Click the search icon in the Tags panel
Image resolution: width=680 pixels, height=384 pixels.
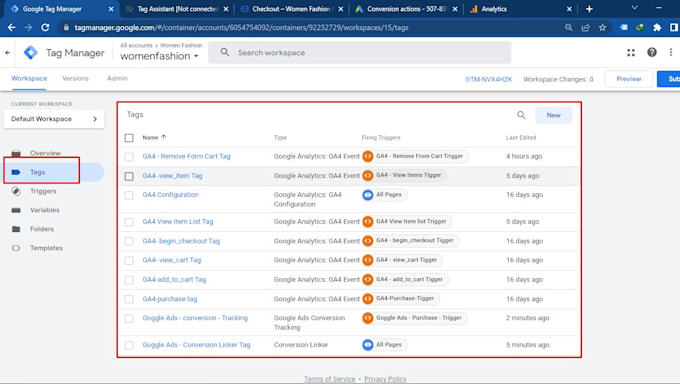tap(521, 115)
